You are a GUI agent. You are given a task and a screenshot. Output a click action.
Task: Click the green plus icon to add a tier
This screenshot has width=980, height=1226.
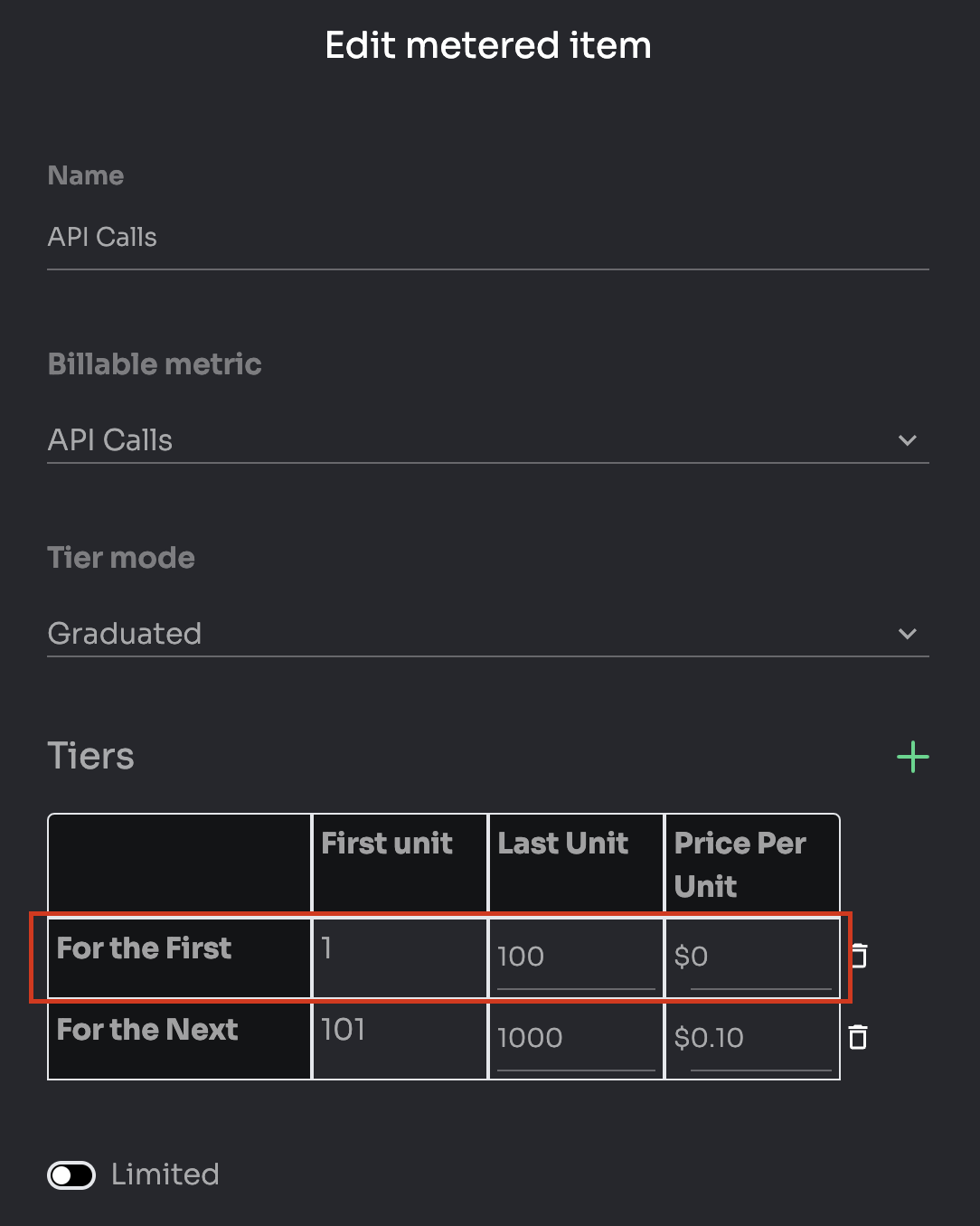pyautogui.click(x=912, y=757)
